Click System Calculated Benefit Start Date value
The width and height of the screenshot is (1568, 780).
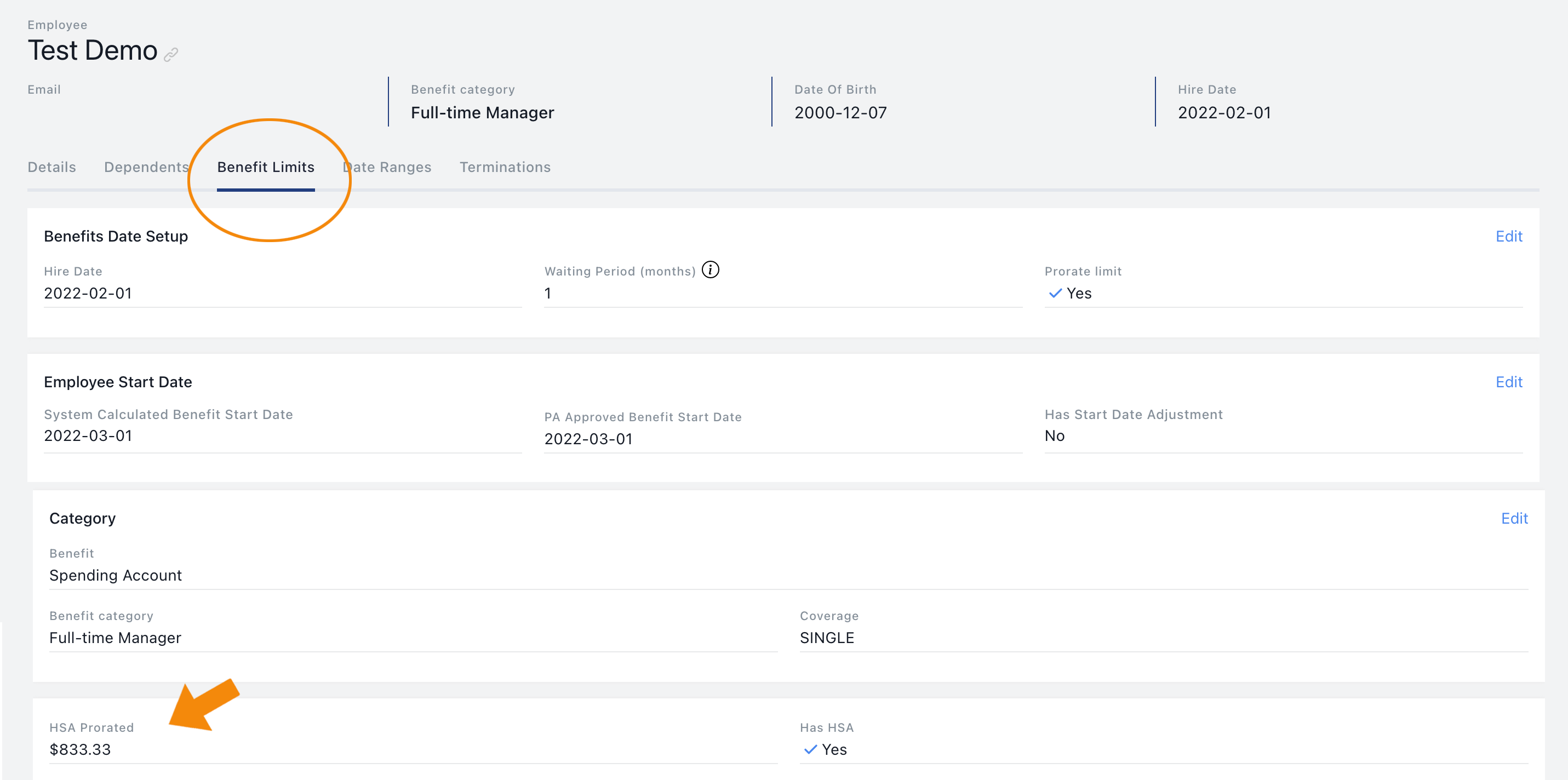pos(88,435)
